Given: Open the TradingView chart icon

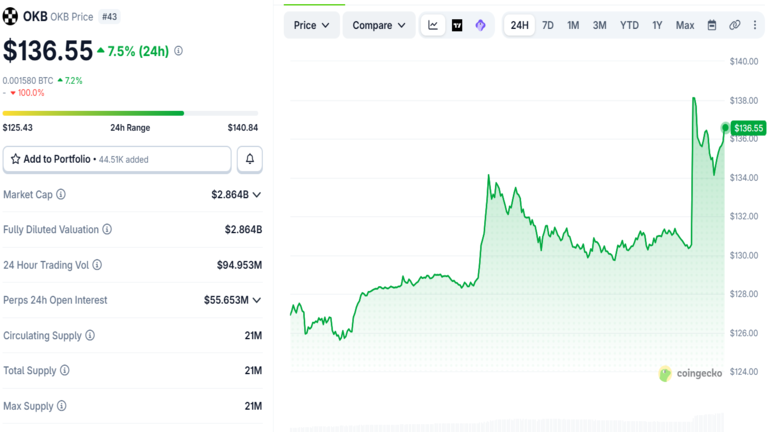Looking at the screenshot, I should pos(457,25).
